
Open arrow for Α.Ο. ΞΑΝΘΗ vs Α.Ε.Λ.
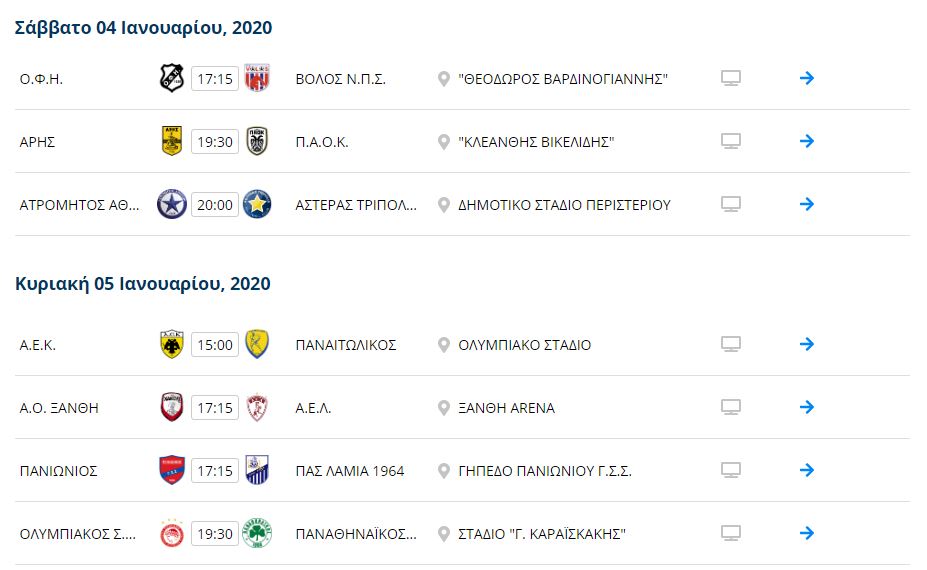point(806,407)
